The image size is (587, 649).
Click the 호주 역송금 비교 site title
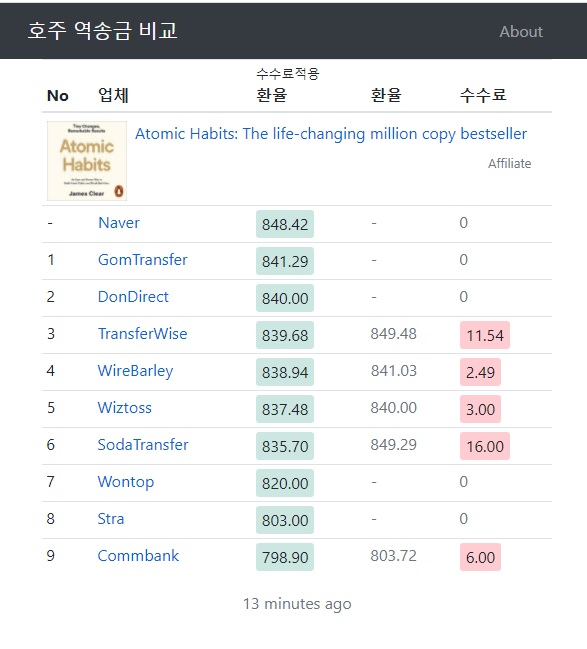103,31
